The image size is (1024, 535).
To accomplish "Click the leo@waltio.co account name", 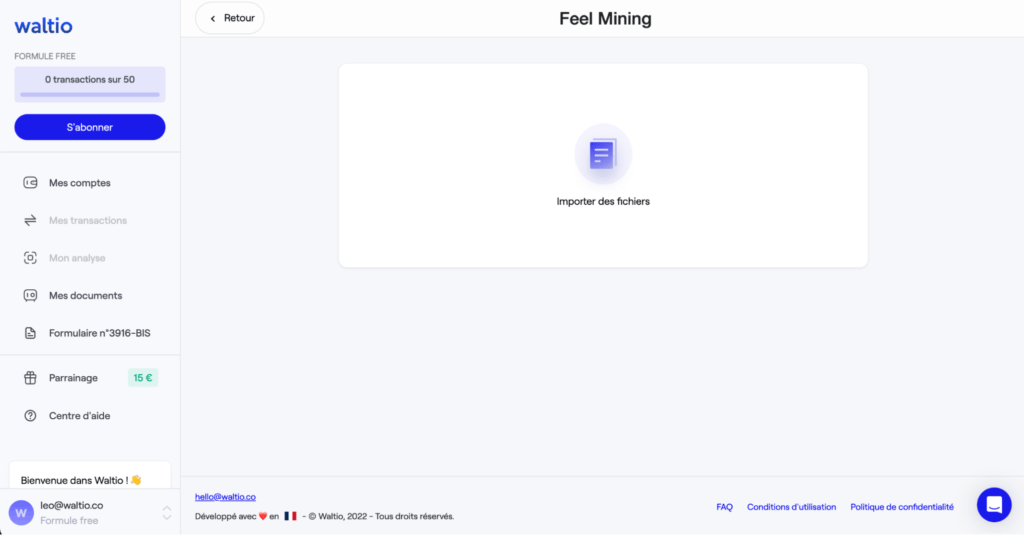I will (72, 506).
